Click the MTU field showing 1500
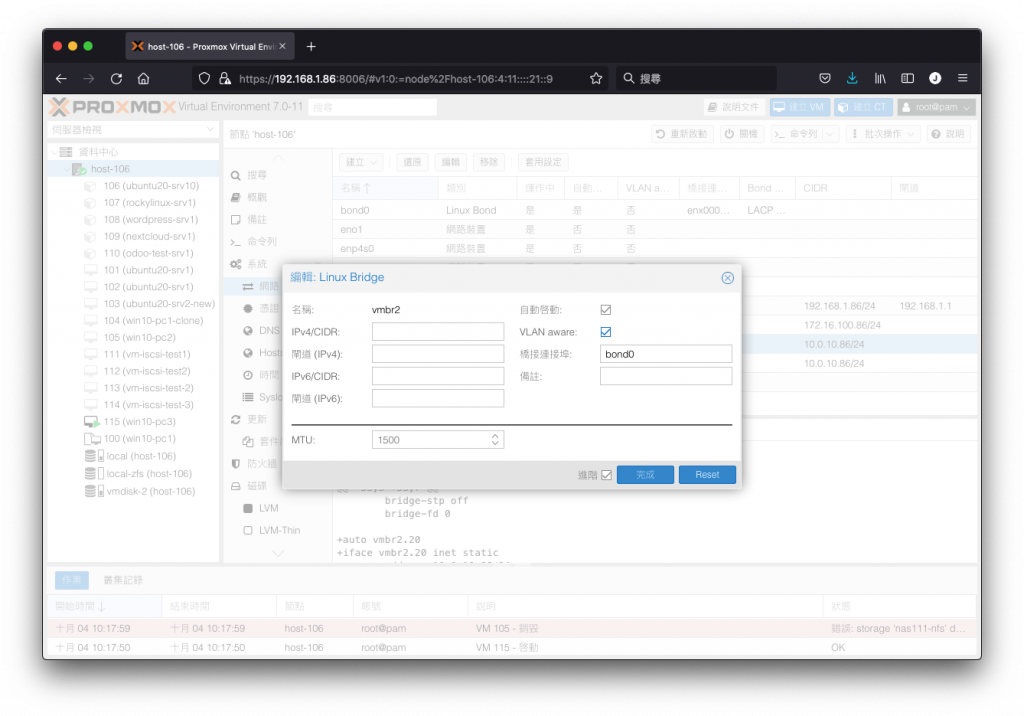This screenshot has height=716, width=1024. point(431,440)
